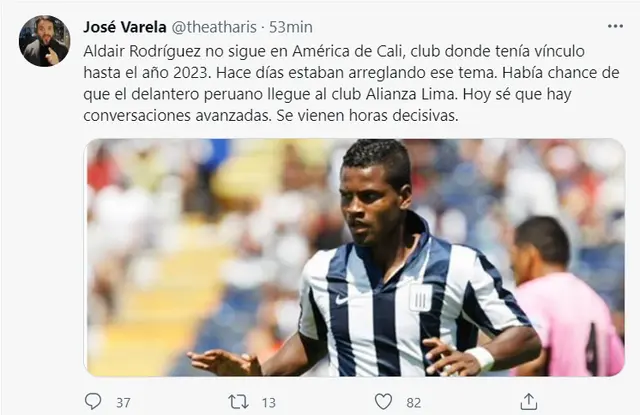This screenshot has width=640, height=415.
Task: Open the attached footballer photo
Action: click(354, 257)
